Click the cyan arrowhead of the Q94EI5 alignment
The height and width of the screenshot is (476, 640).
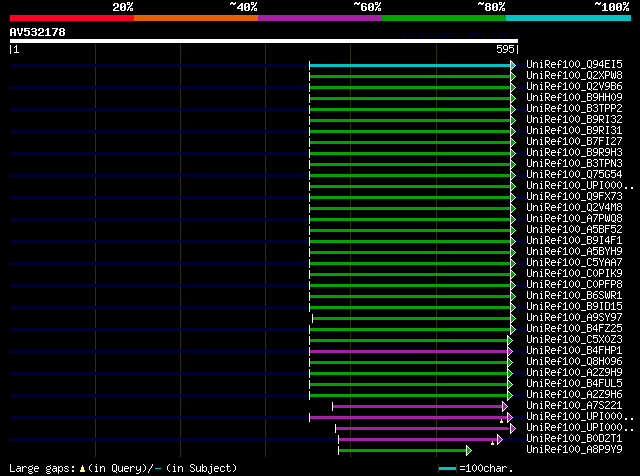513,65
